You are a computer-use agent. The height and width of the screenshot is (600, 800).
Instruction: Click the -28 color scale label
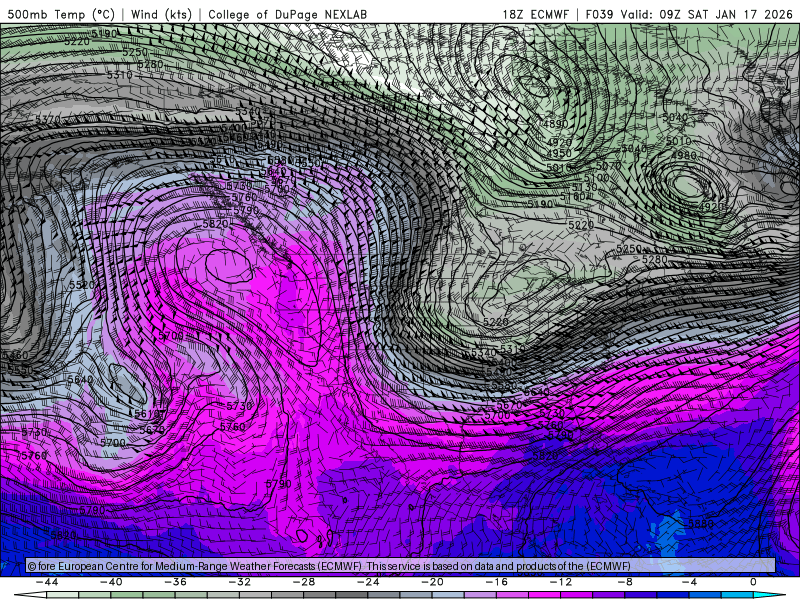[x=304, y=582]
